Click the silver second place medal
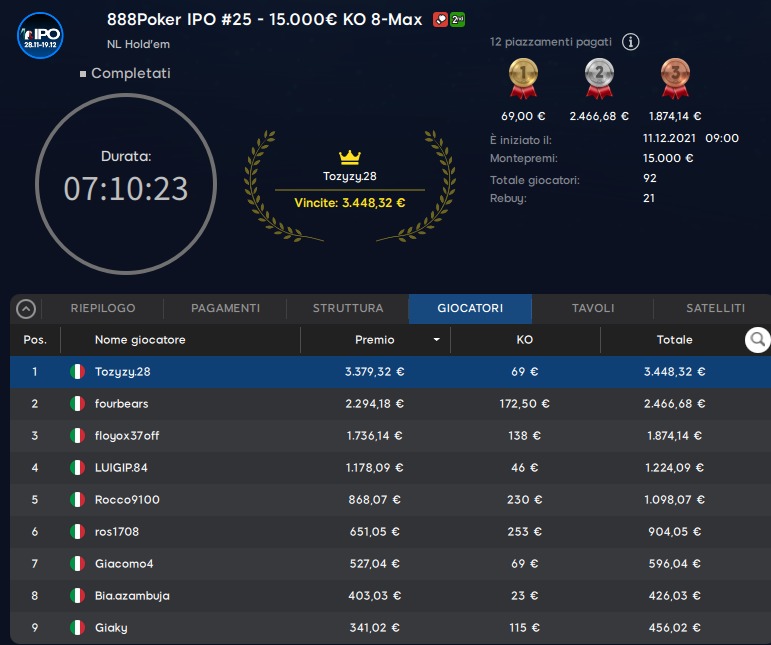 point(599,78)
